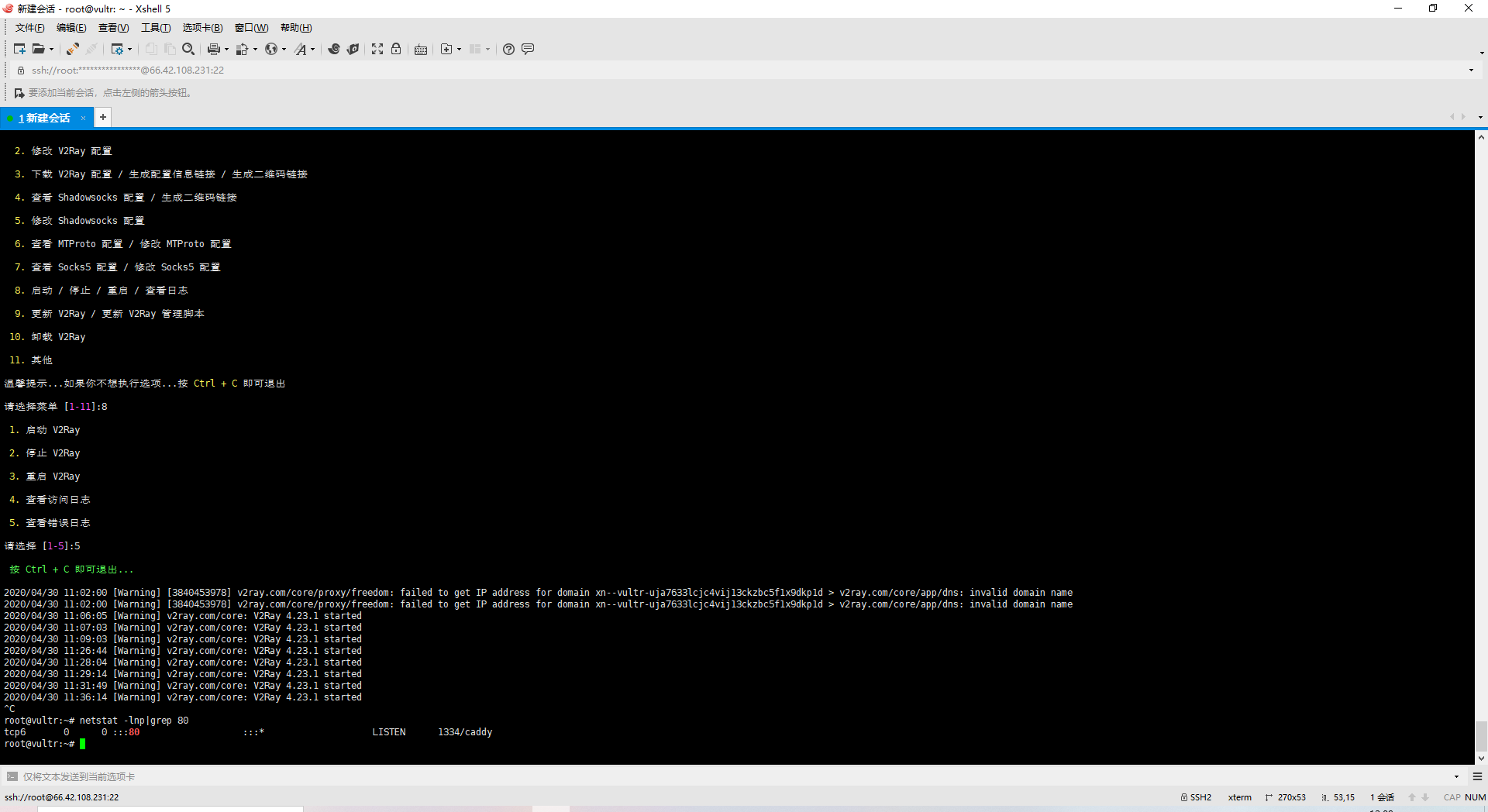Click the Print icon

click(213, 49)
